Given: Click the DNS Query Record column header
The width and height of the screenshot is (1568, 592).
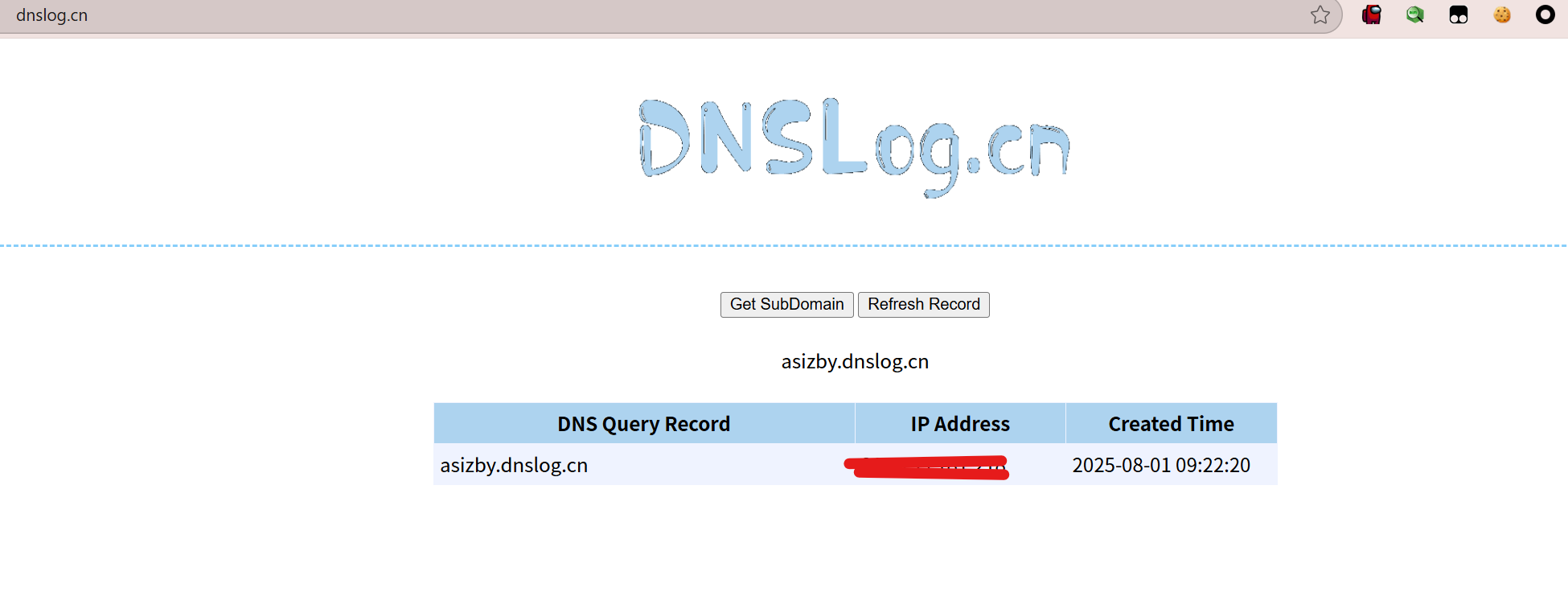Looking at the screenshot, I should [643, 424].
